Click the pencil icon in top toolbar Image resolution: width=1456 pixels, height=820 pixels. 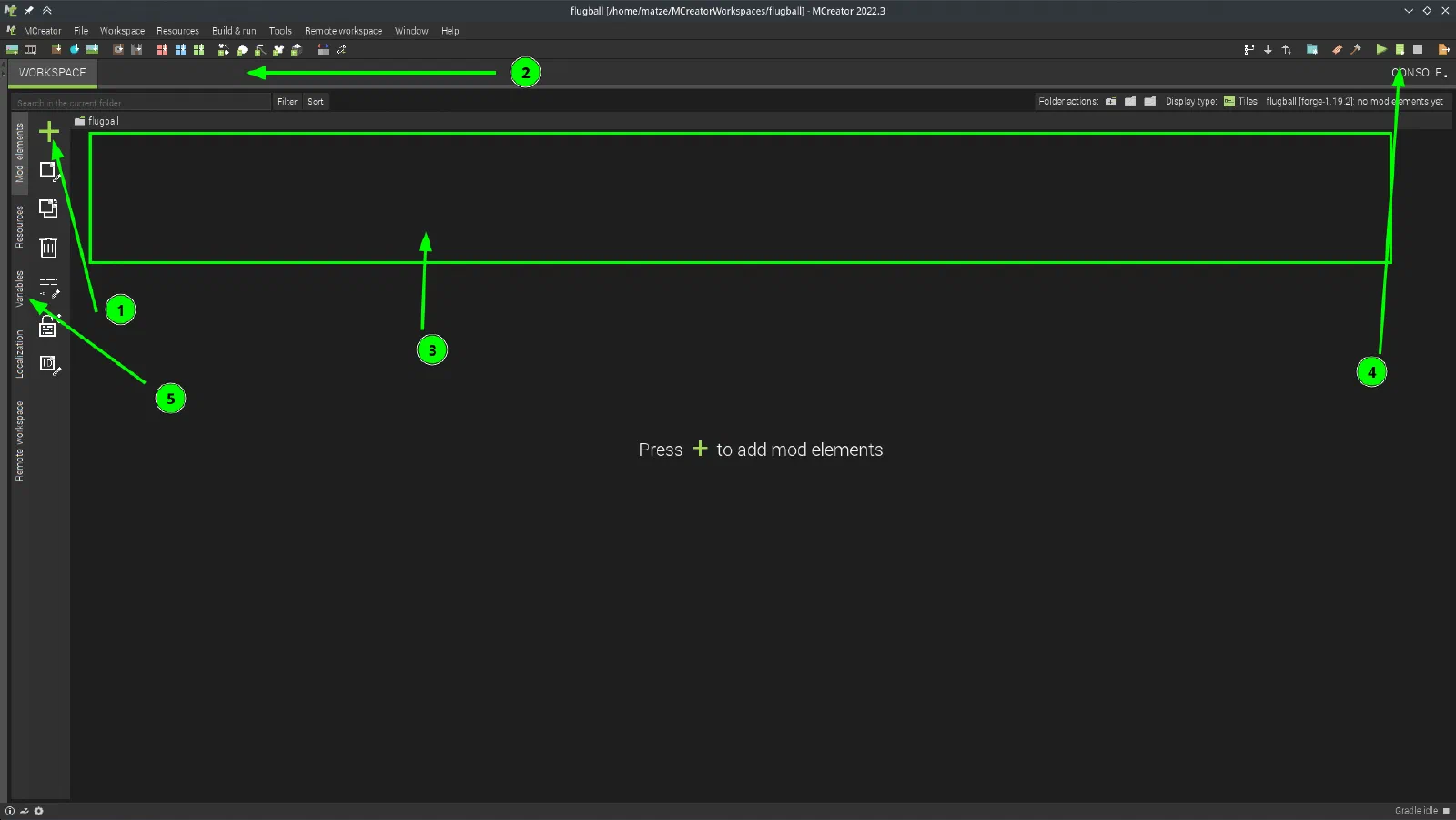[x=341, y=49]
